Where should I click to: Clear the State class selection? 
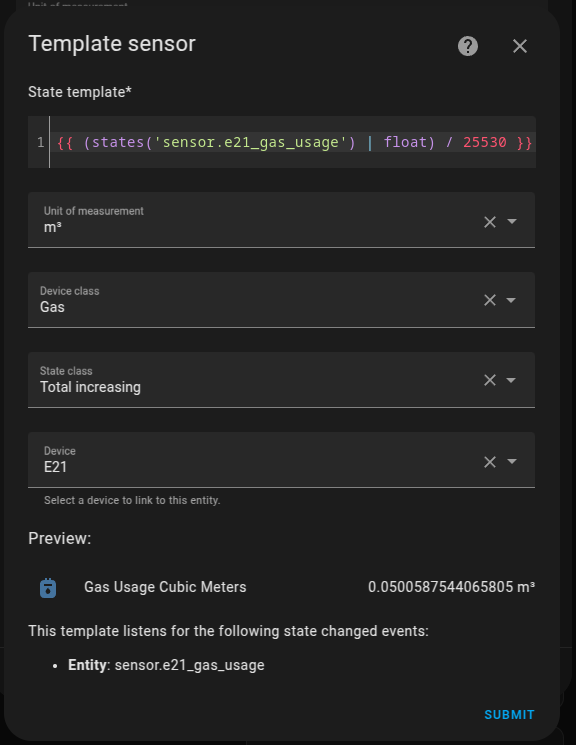[x=490, y=380]
